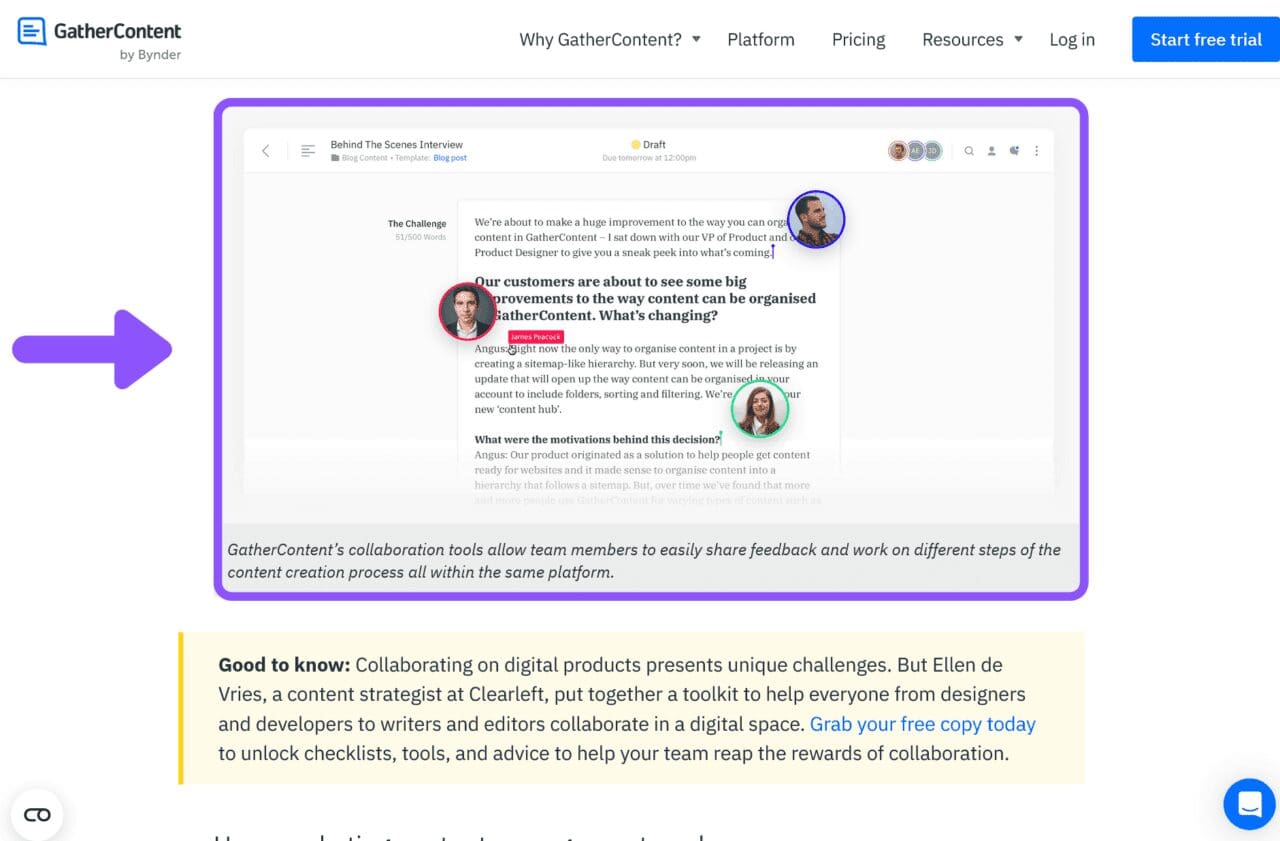
Task: Open the Pricing page
Action: pyautogui.click(x=858, y=39)
